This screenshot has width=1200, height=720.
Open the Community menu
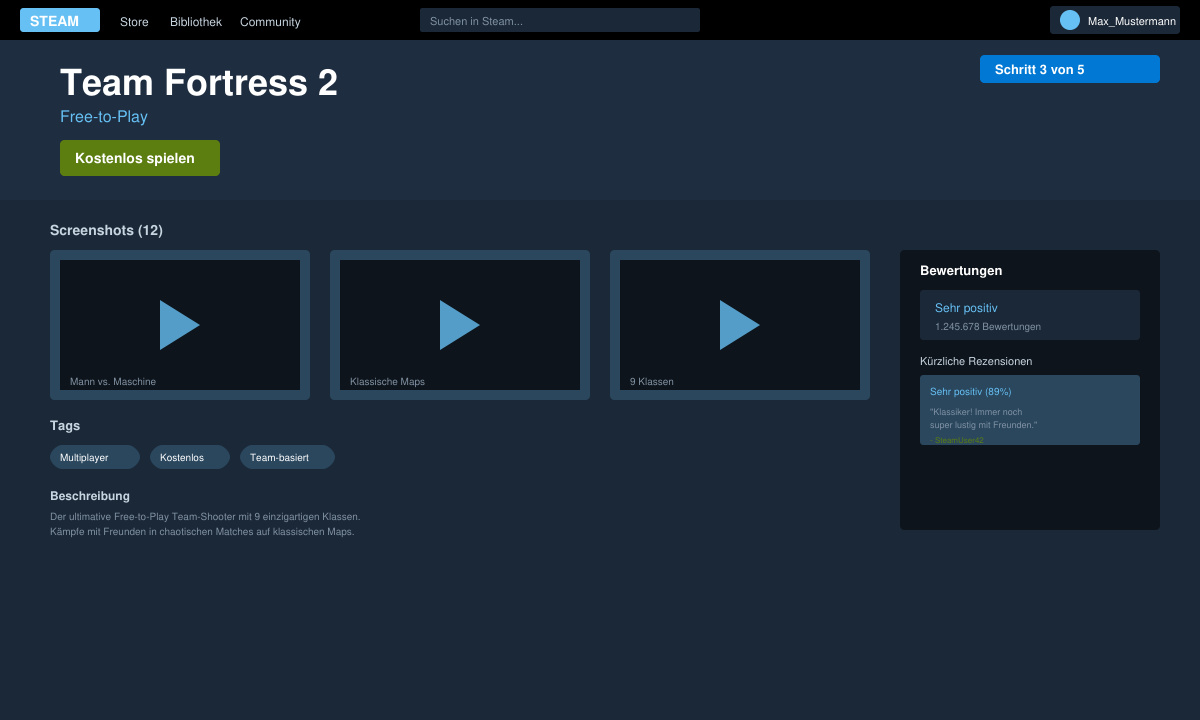tap(270, 22)
